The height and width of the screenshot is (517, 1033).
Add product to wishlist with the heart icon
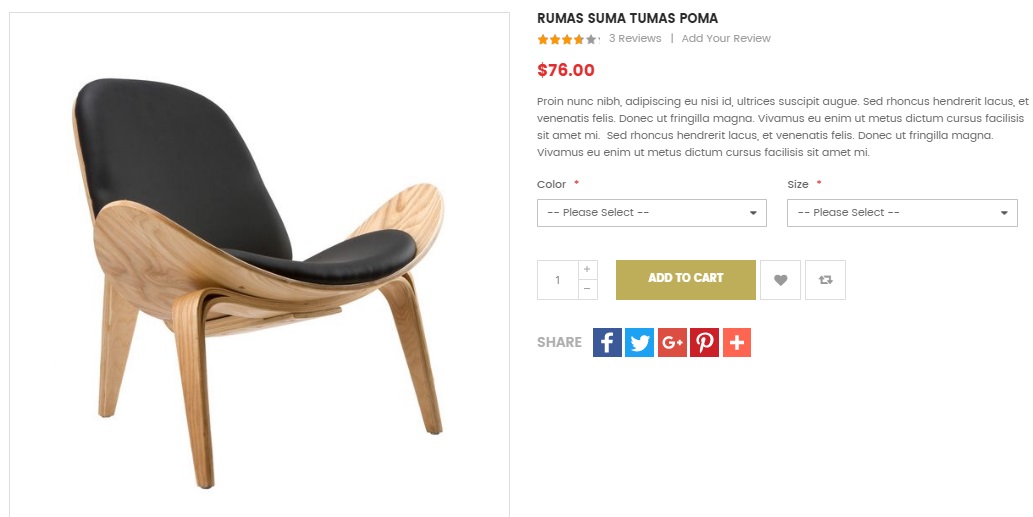[x=780, y=280]
